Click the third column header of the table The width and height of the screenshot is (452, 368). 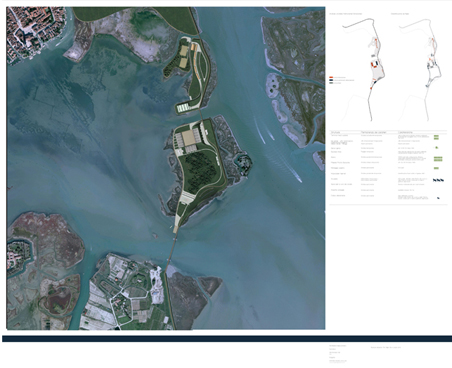pos(405,132)
